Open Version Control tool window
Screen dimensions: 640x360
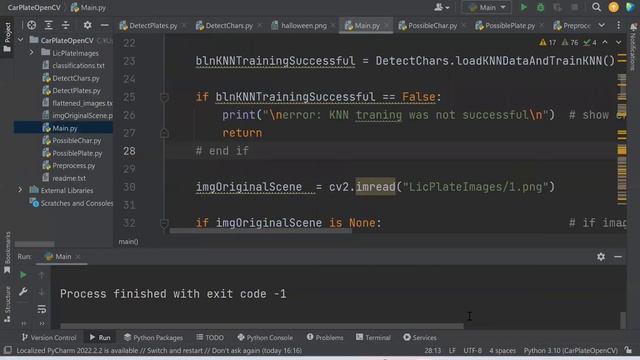[x=49, y=338]
